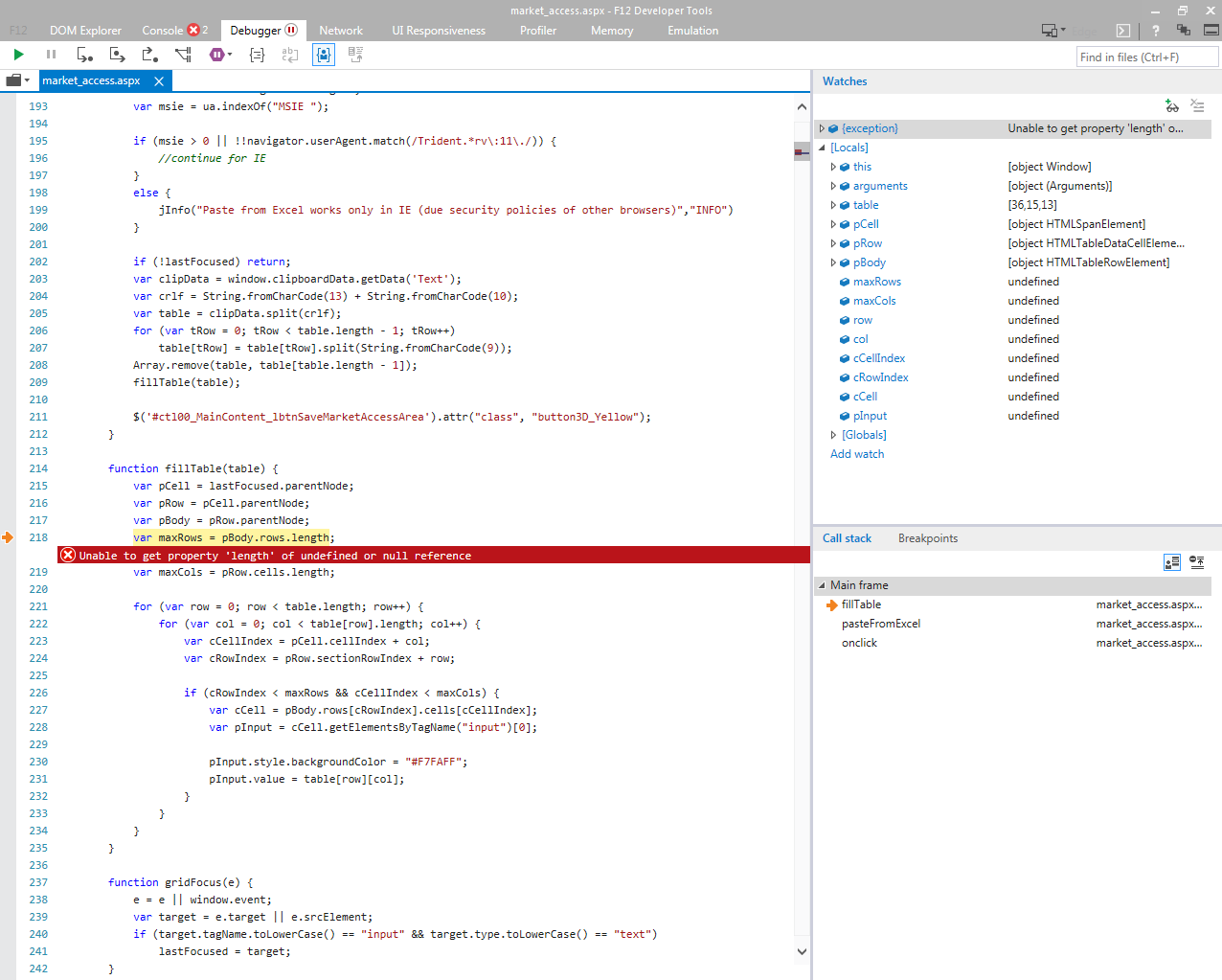The image size is (1222, 980).
Task: Toggle the Just My Code button
Action: [x=324, y=55]
